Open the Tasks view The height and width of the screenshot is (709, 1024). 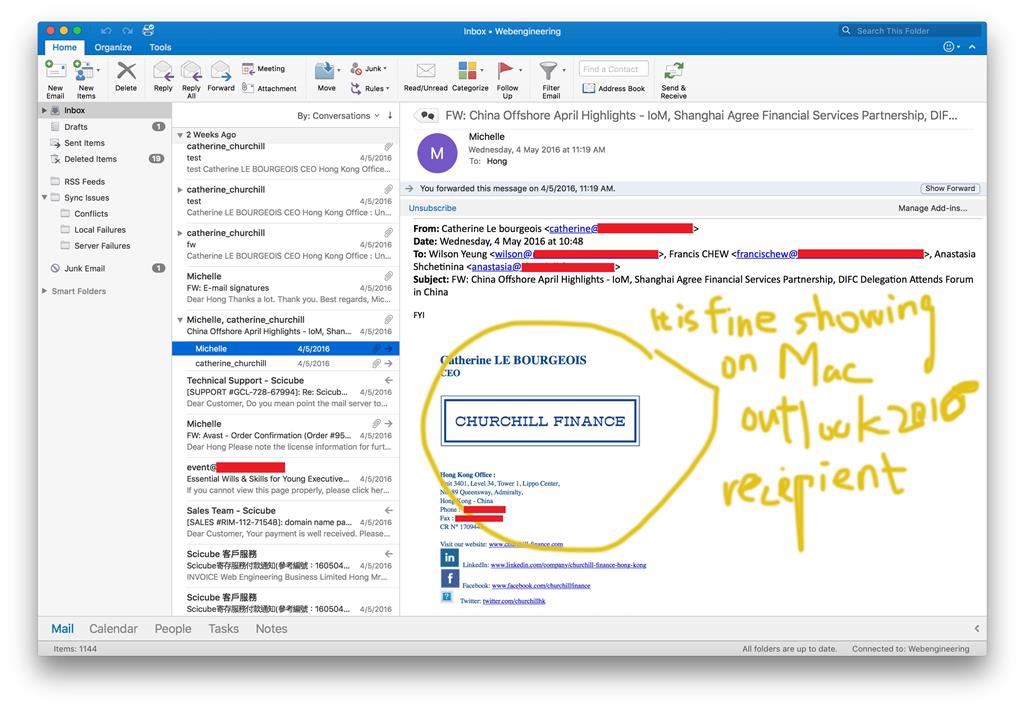pos(223,629)
